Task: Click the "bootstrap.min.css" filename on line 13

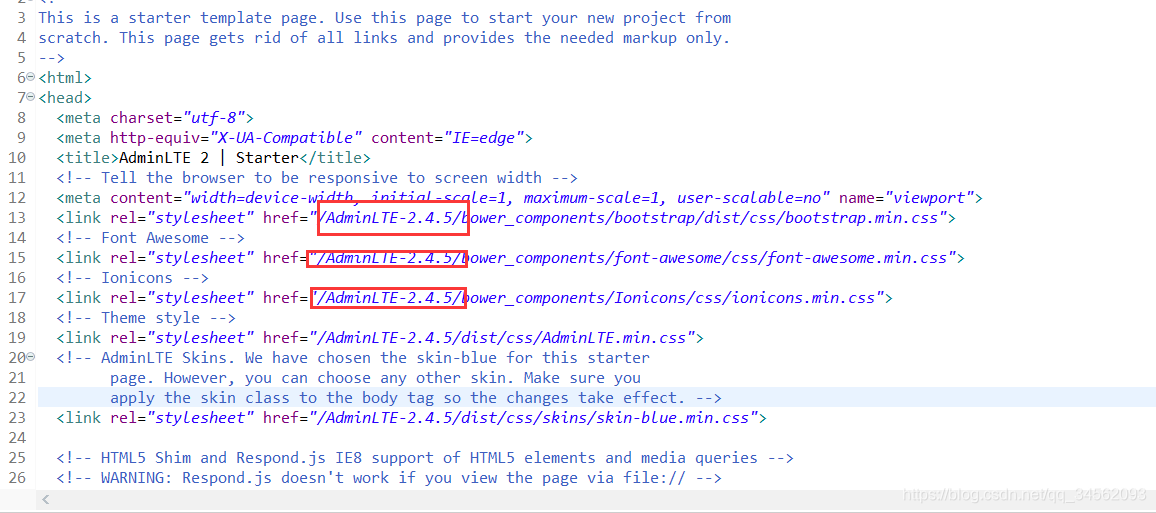Action: tap(862, 217)
